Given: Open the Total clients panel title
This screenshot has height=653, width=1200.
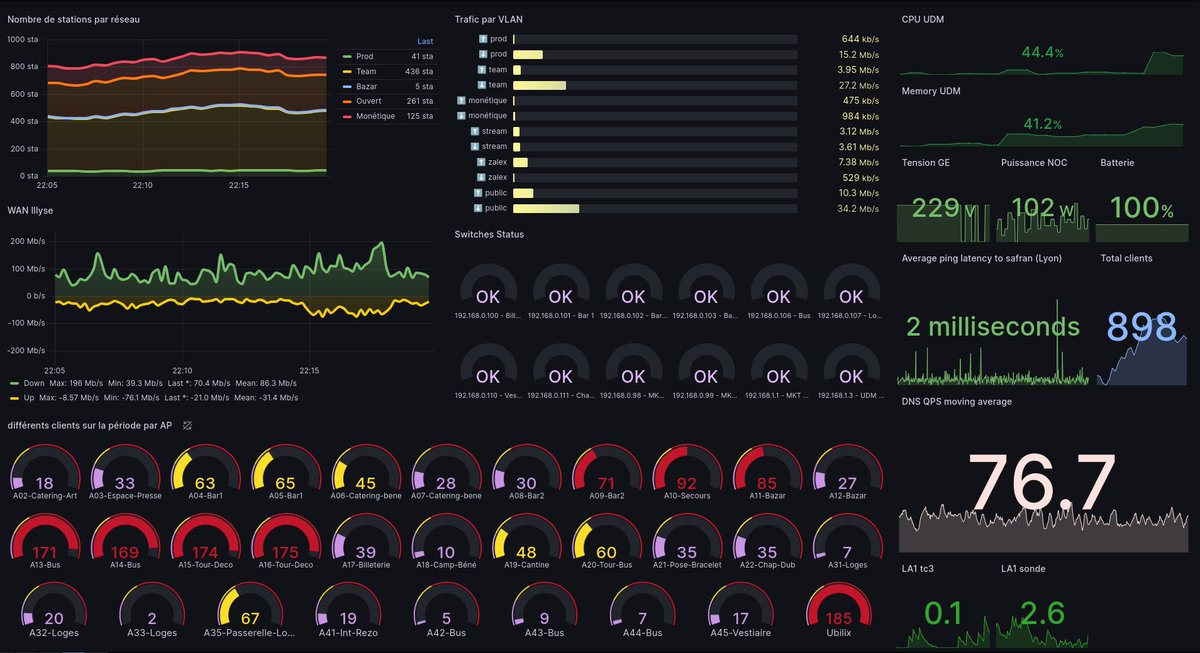Looking at the screenshot, I should (1127, 258).
